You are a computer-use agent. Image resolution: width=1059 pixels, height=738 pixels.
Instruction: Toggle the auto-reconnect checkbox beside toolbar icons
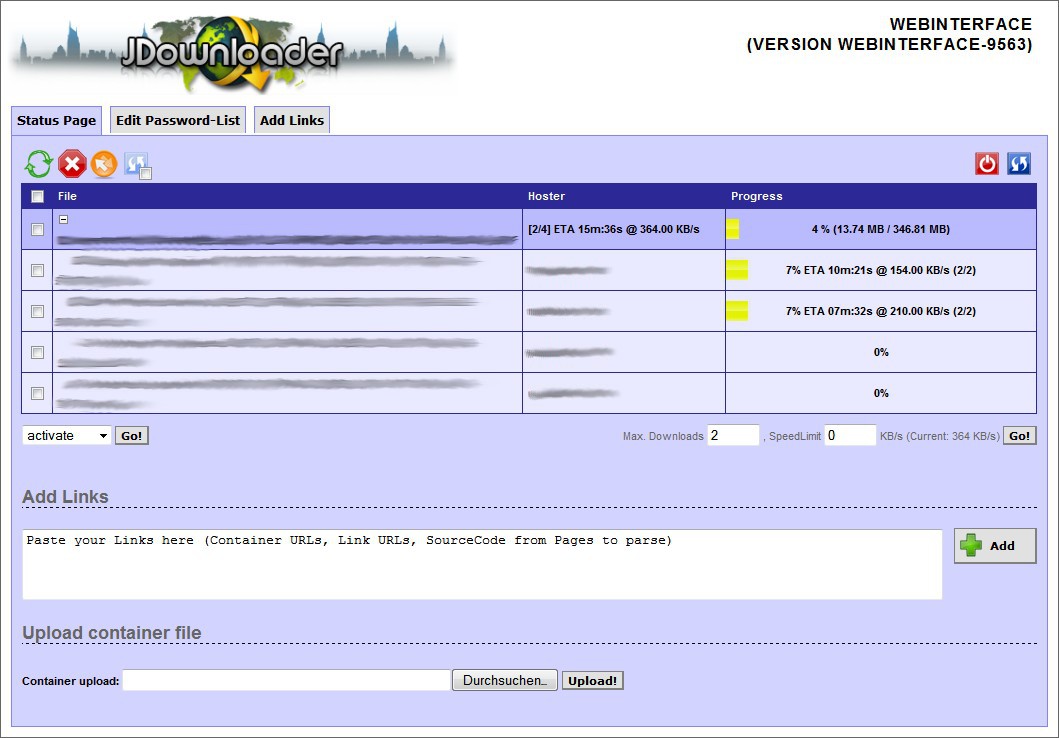coord(146,174)
